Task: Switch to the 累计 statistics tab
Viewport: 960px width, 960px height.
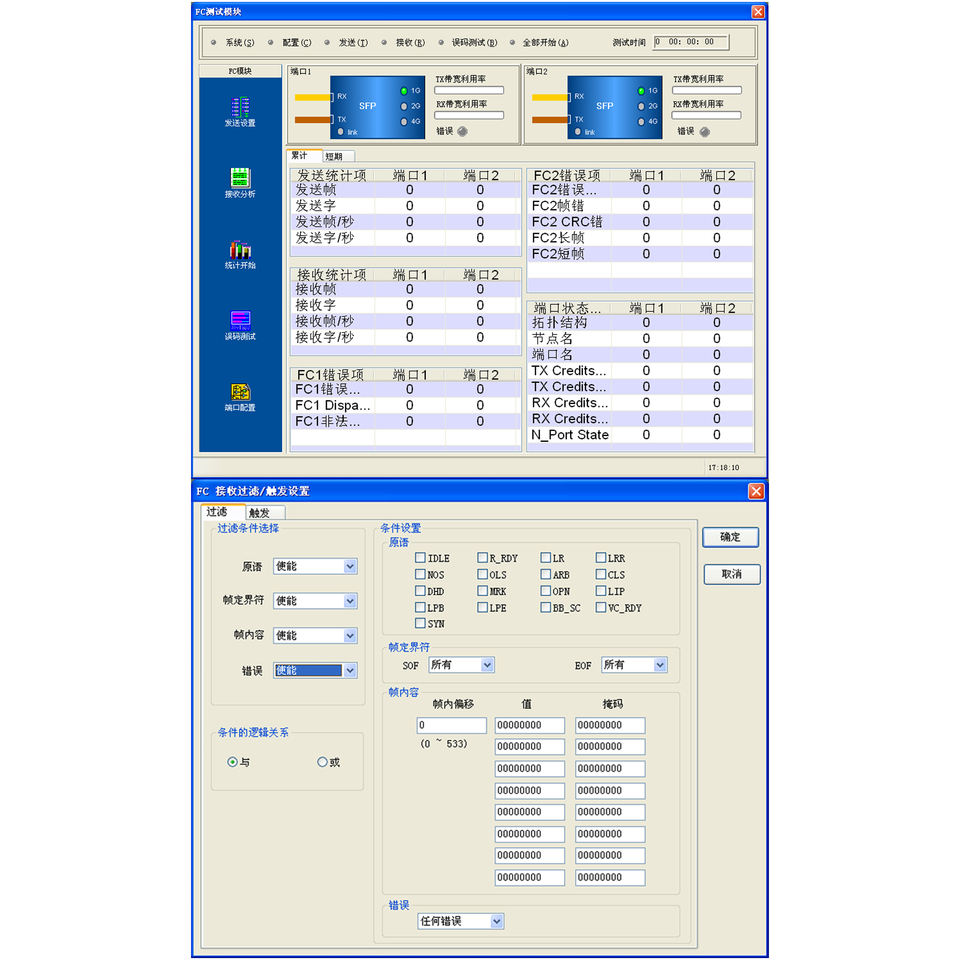Action: [x=304, y=155]
